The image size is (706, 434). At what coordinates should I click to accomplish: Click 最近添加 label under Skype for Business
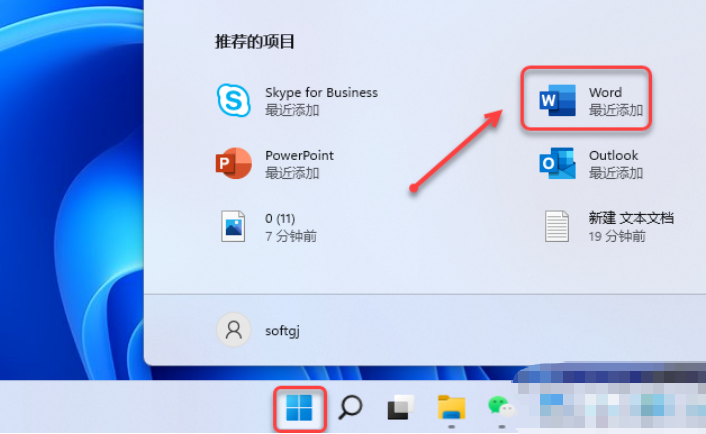(x=292, y=110)
